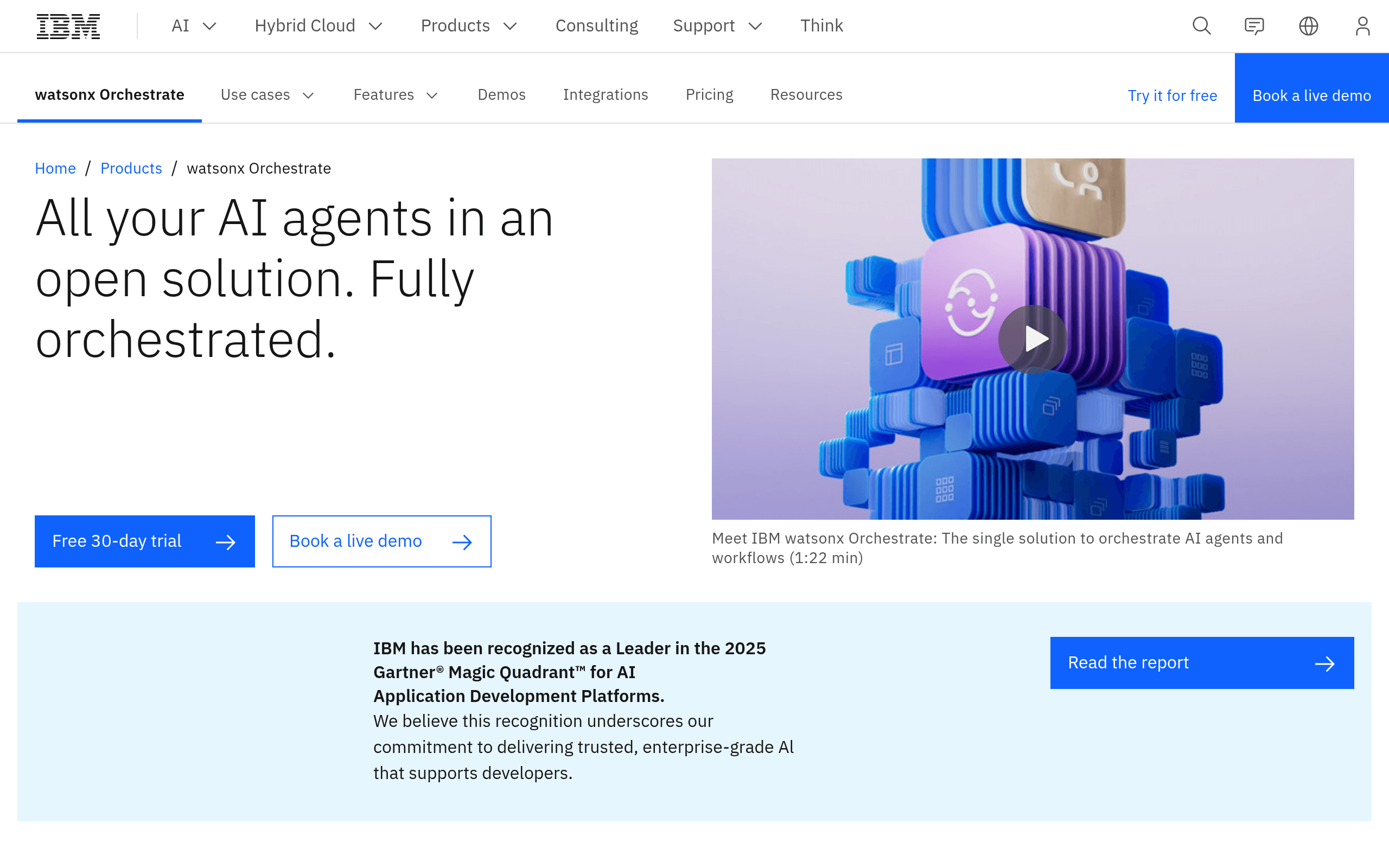Open the Think menu
The height and width of the screenshot is (868, 1389).
pos(821,26)
